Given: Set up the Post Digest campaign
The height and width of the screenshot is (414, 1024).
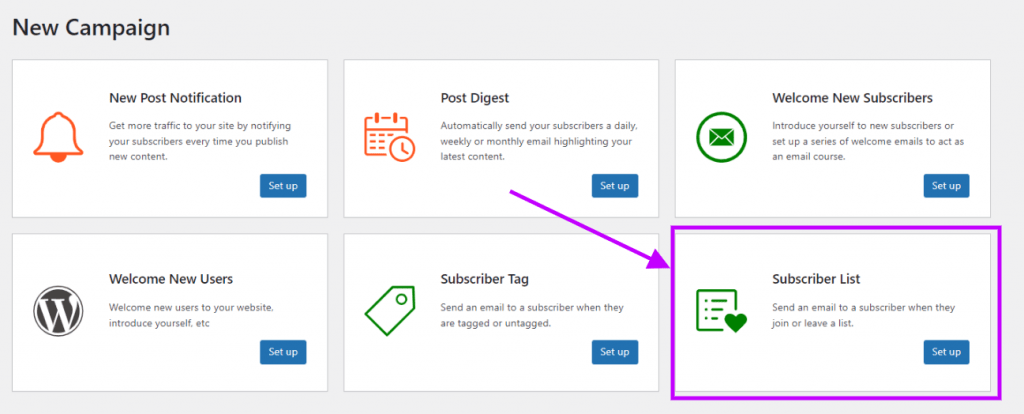Looking at the screenshot, I should coord(615,185).
